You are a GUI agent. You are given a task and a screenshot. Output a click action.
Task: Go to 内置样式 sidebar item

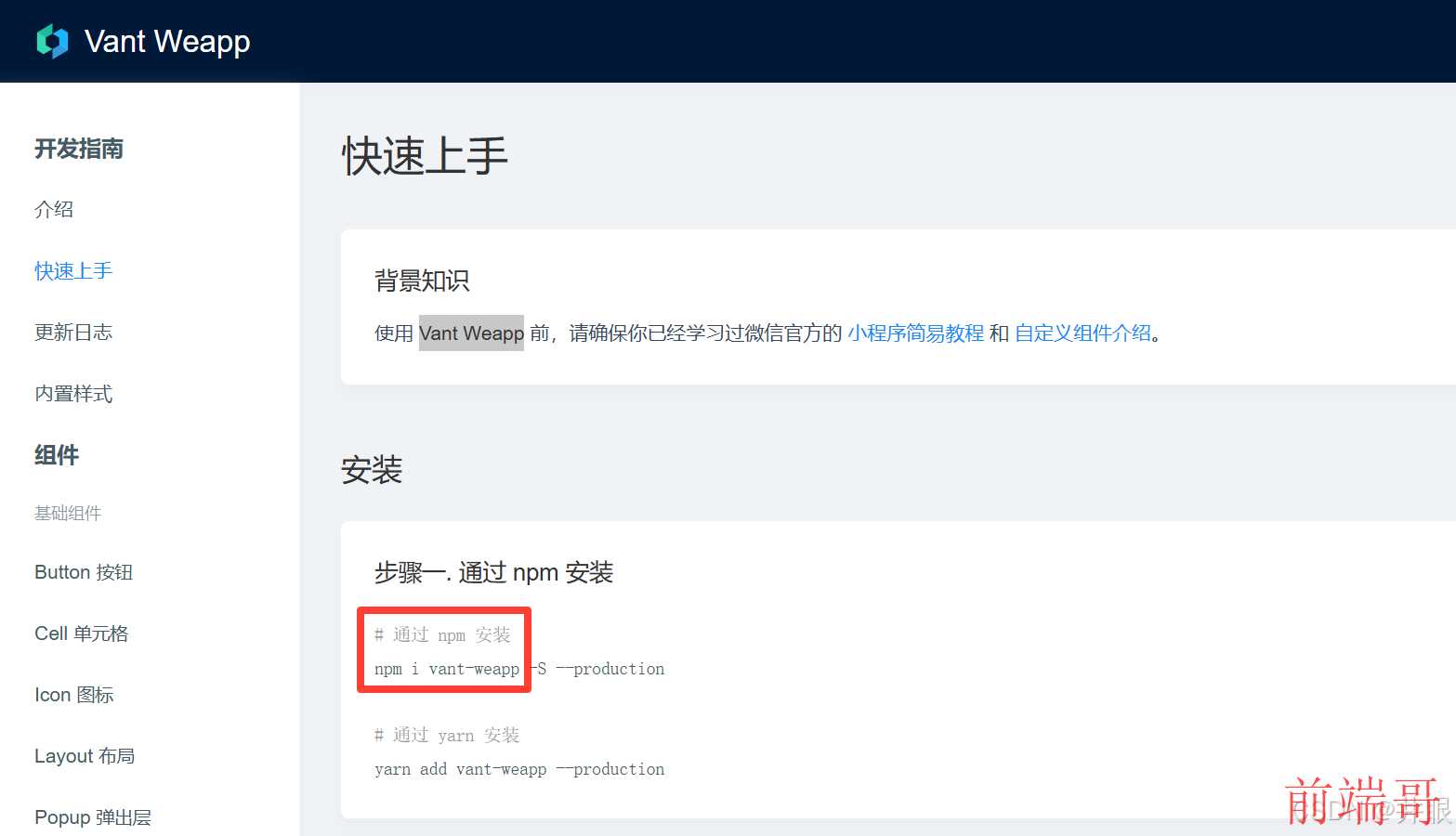pos(73,393)
